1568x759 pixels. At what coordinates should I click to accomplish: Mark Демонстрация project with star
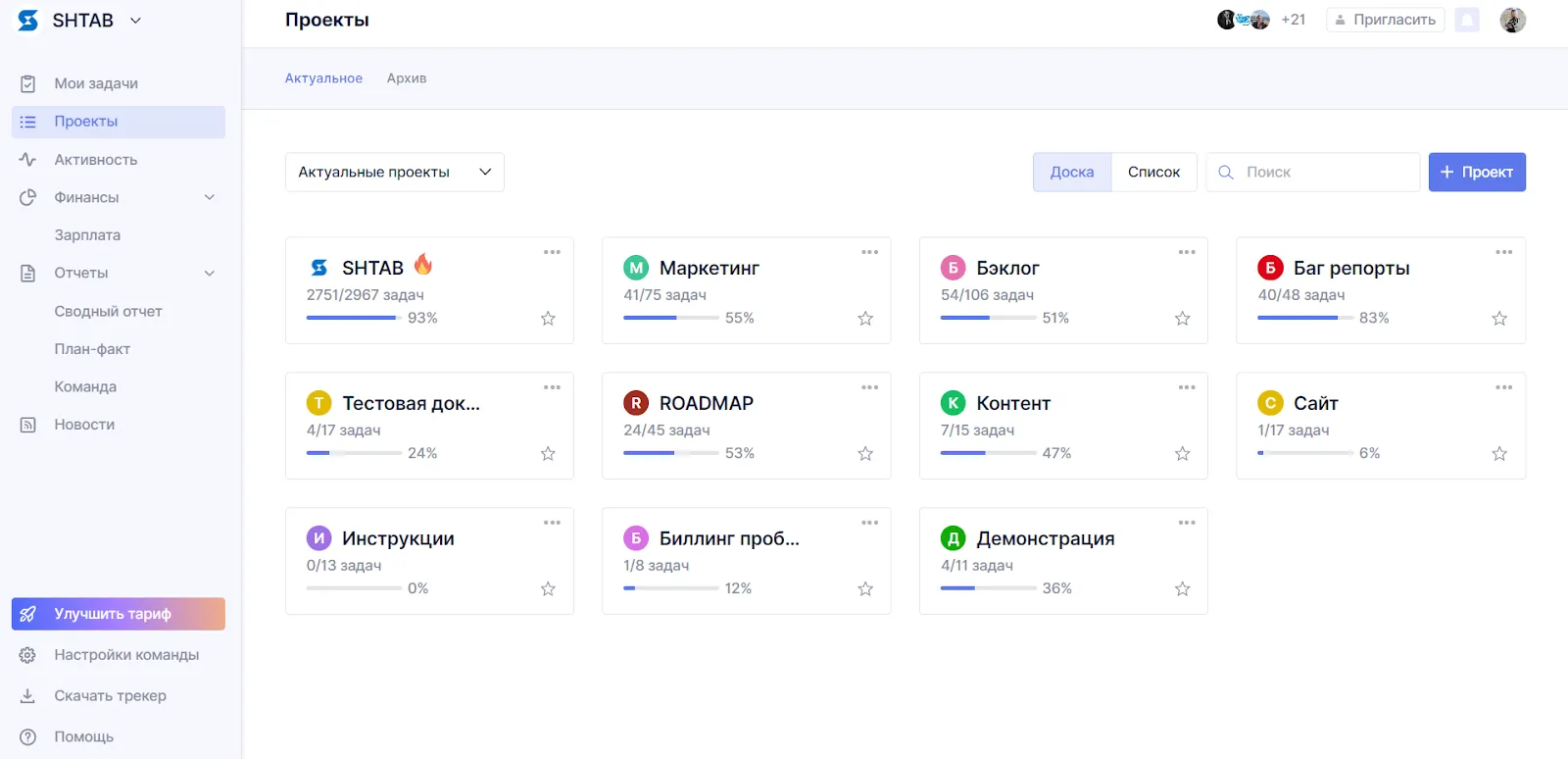1182,589
